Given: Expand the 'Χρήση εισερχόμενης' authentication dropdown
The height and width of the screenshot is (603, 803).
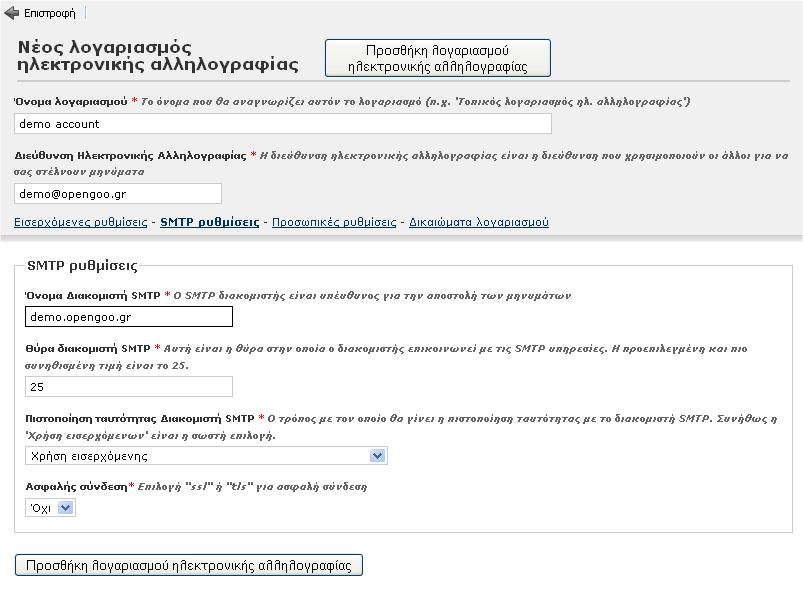Looking at the screenshot, I should 206,456.
